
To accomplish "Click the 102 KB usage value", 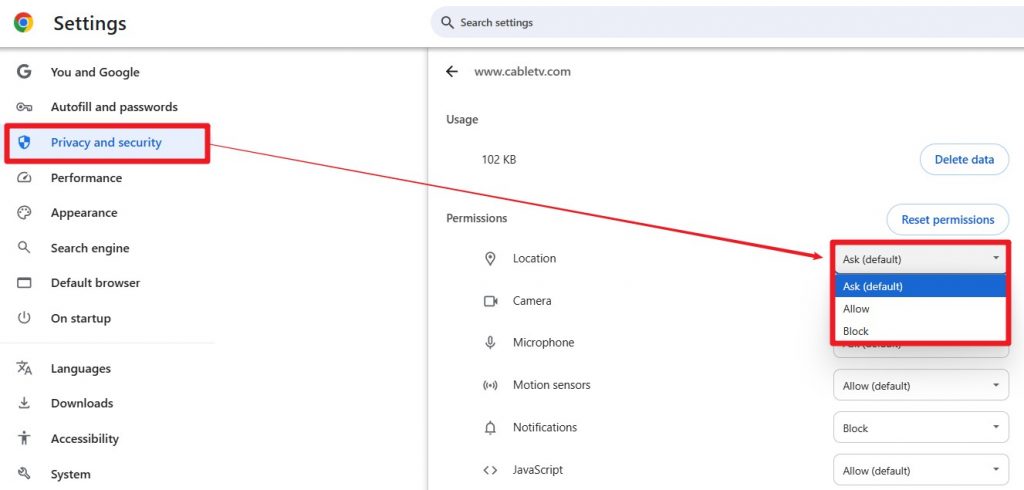I will (499, 159).
